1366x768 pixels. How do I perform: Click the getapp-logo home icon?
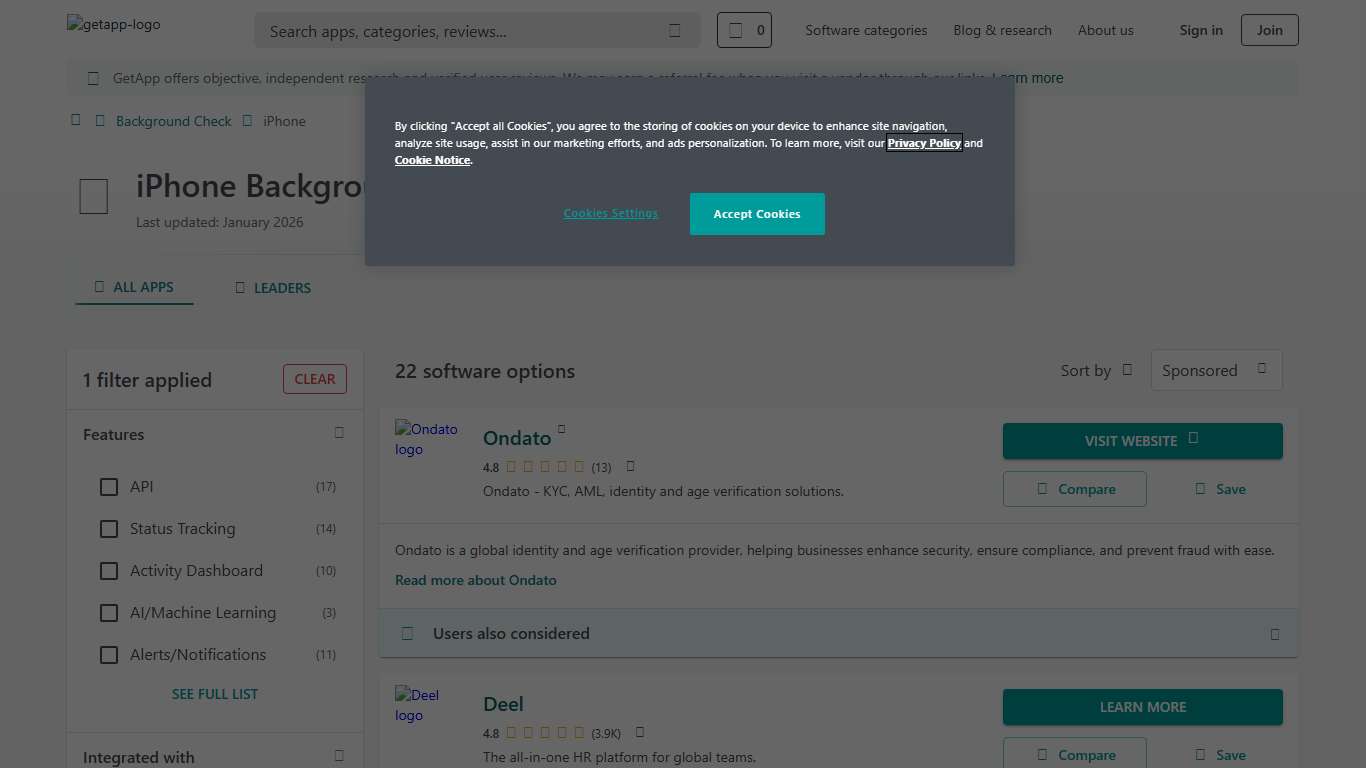pos(114,24)
